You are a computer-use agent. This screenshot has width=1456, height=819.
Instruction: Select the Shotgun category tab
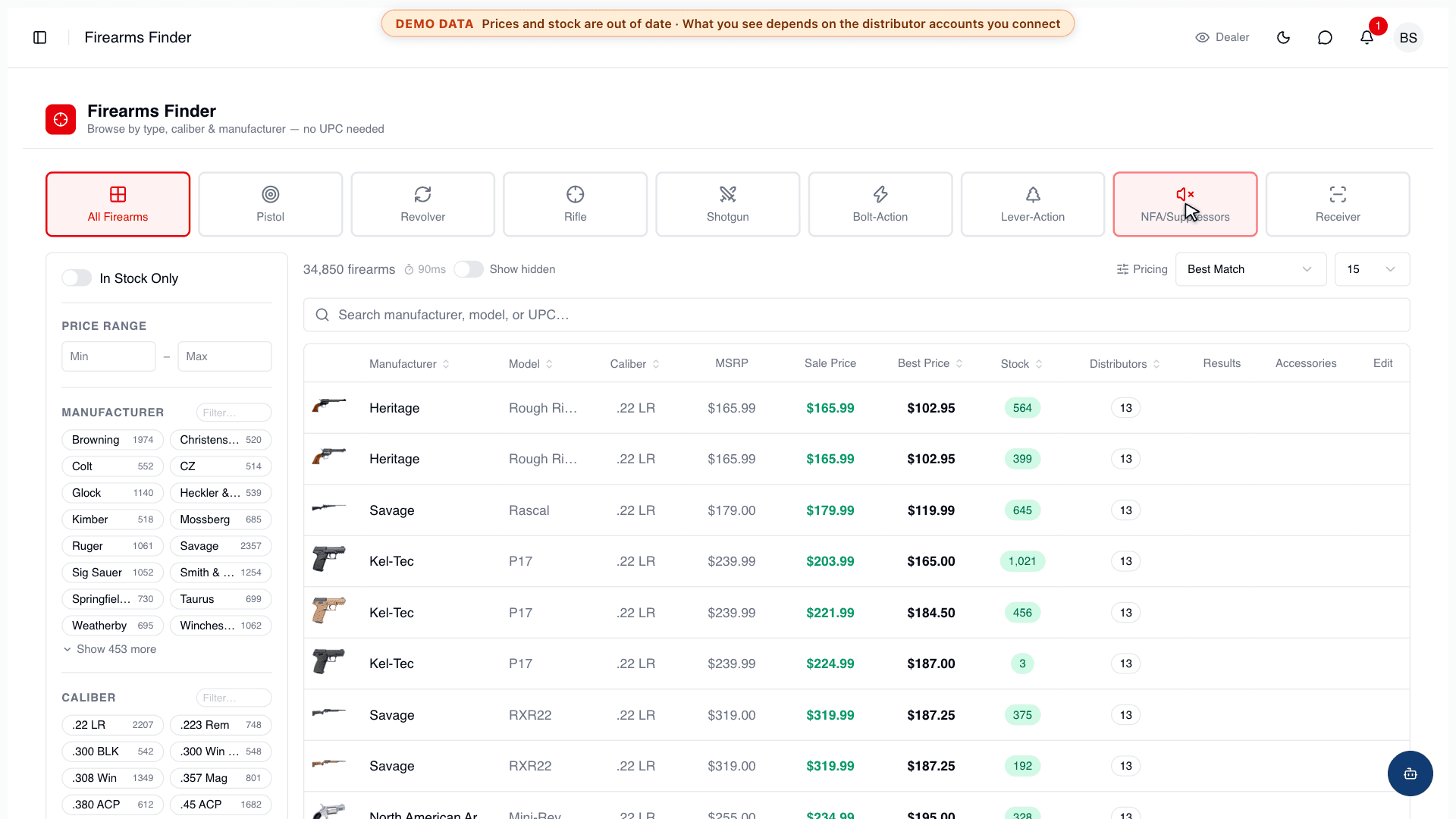(x=728, y=204)
